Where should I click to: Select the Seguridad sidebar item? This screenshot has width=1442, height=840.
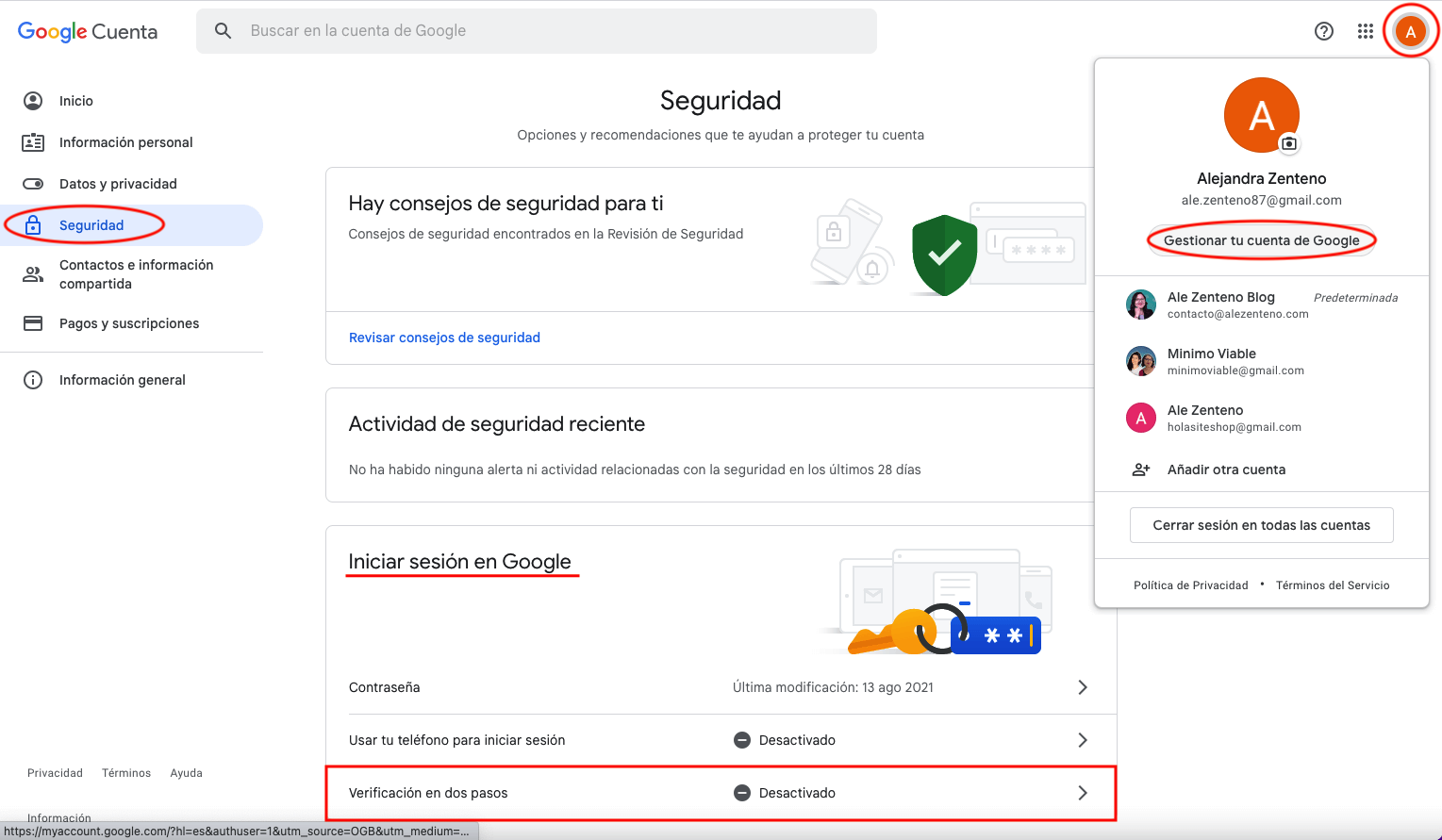[x=131, y=225]
